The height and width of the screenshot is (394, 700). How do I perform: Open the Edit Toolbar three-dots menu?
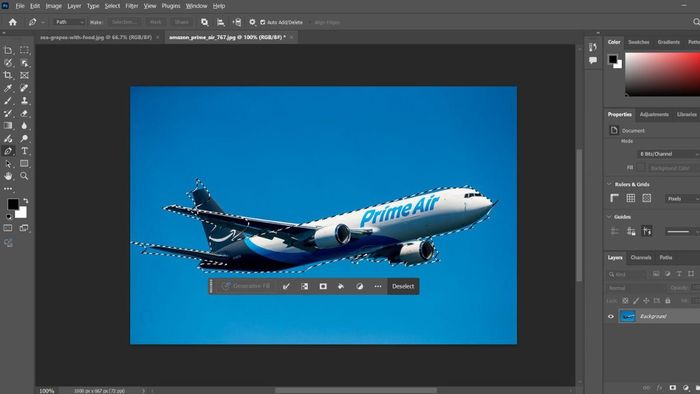[8, 189]
